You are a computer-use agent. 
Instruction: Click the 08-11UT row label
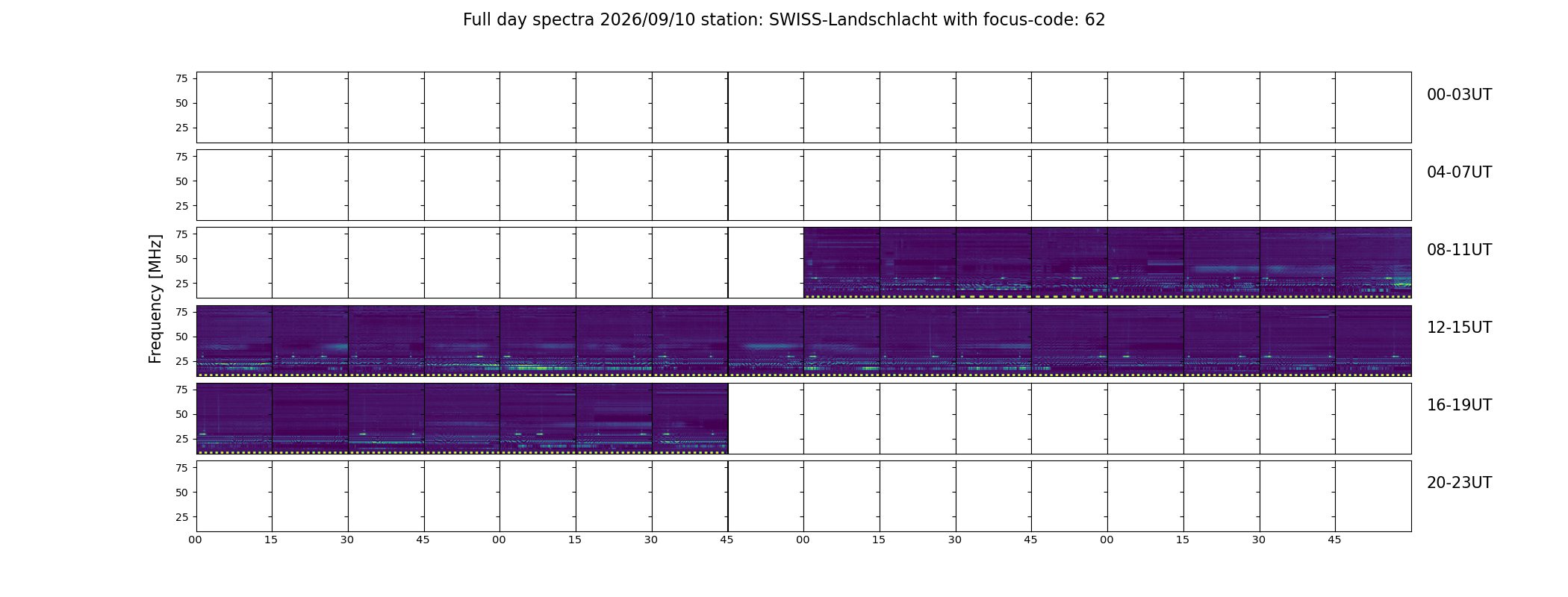tap(1459, 250)
